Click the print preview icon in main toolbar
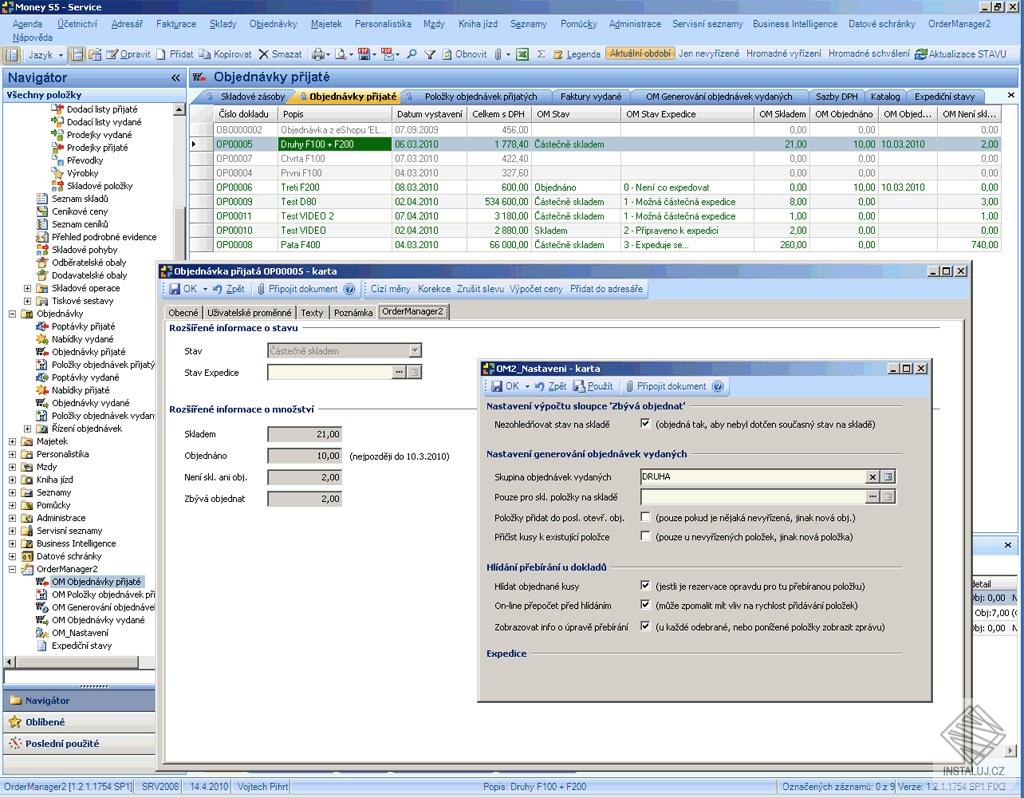 point(341,54)
